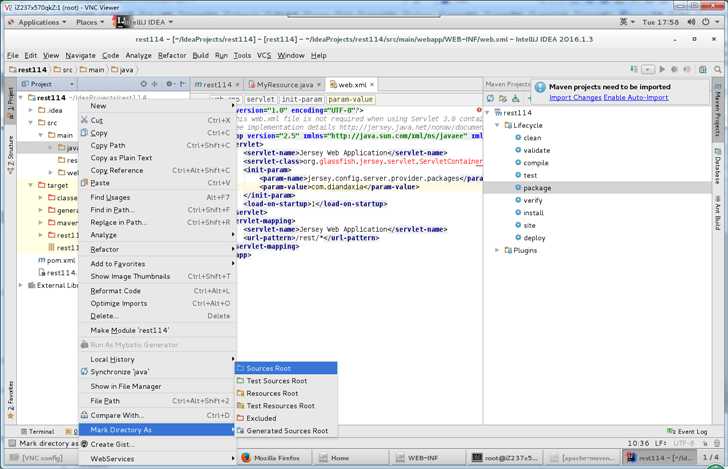Screen dimensions: 728x469
Task: Open the Structure side tool tab
Action: coord(11,155)
